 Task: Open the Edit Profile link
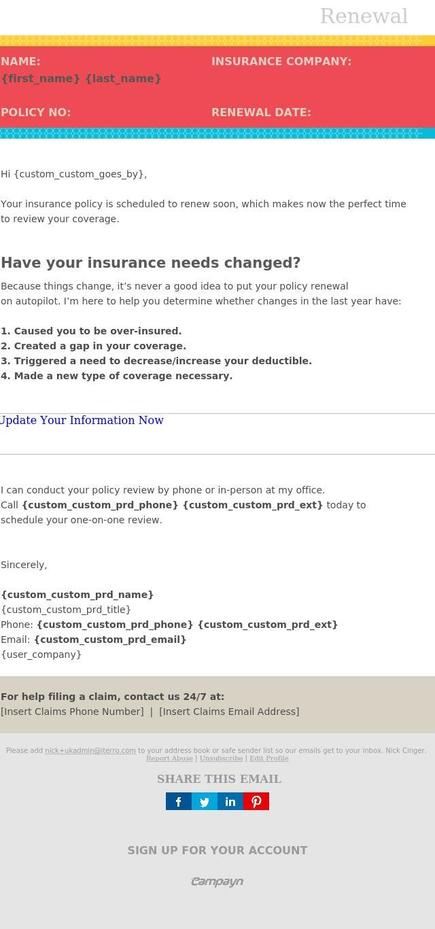(x=268, y=758)
